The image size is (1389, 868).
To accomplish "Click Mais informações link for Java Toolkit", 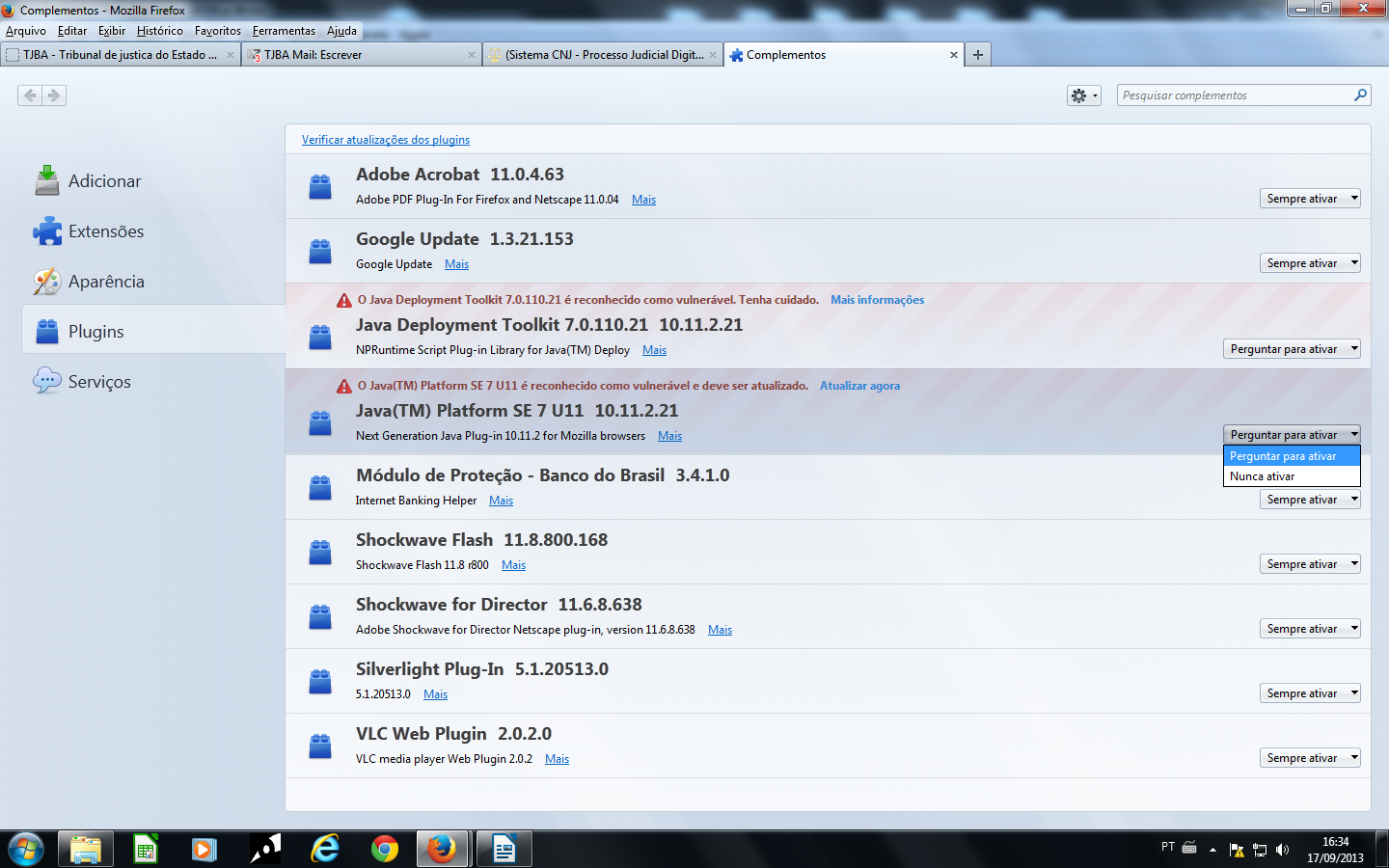I will (877, 300).
